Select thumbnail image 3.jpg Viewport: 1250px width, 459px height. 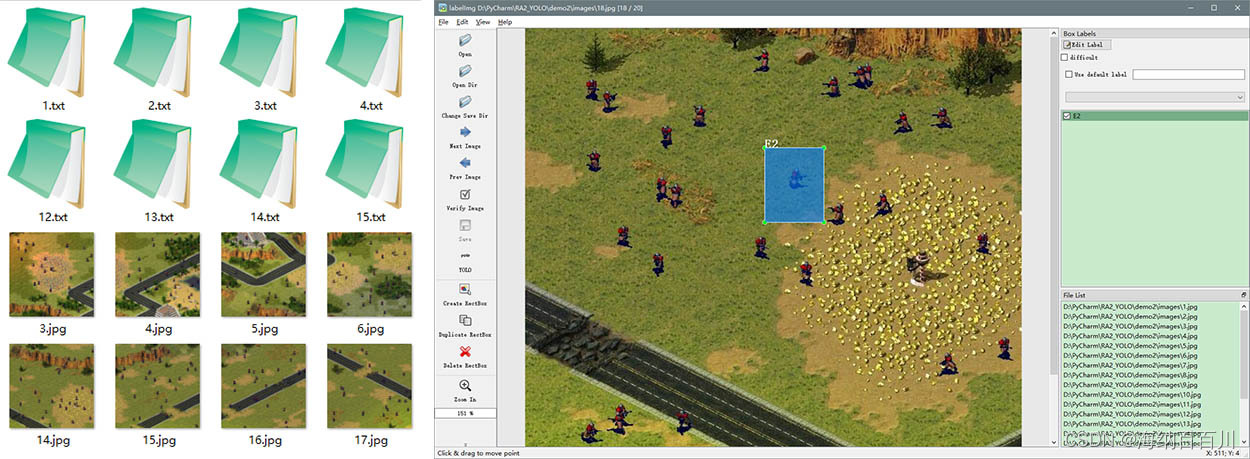(52, 274)
